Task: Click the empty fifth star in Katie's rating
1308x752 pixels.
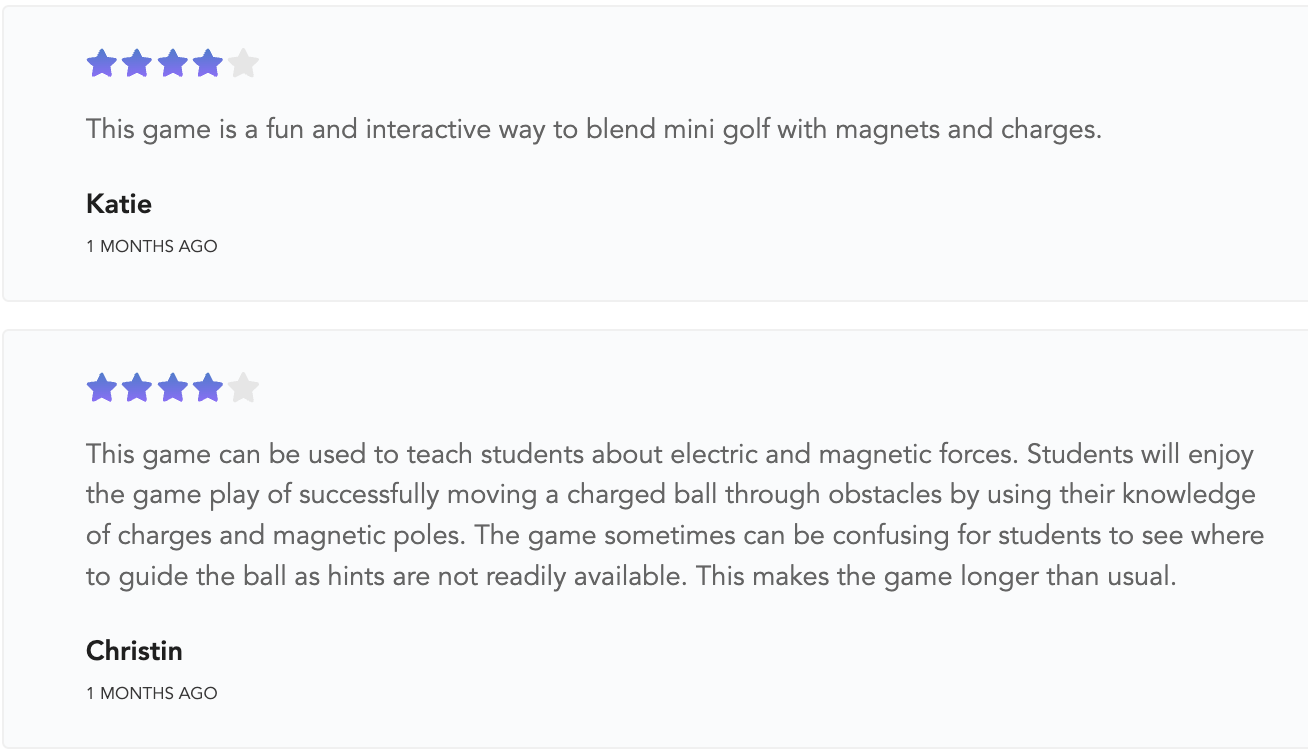Action: [x=243, y=64]
